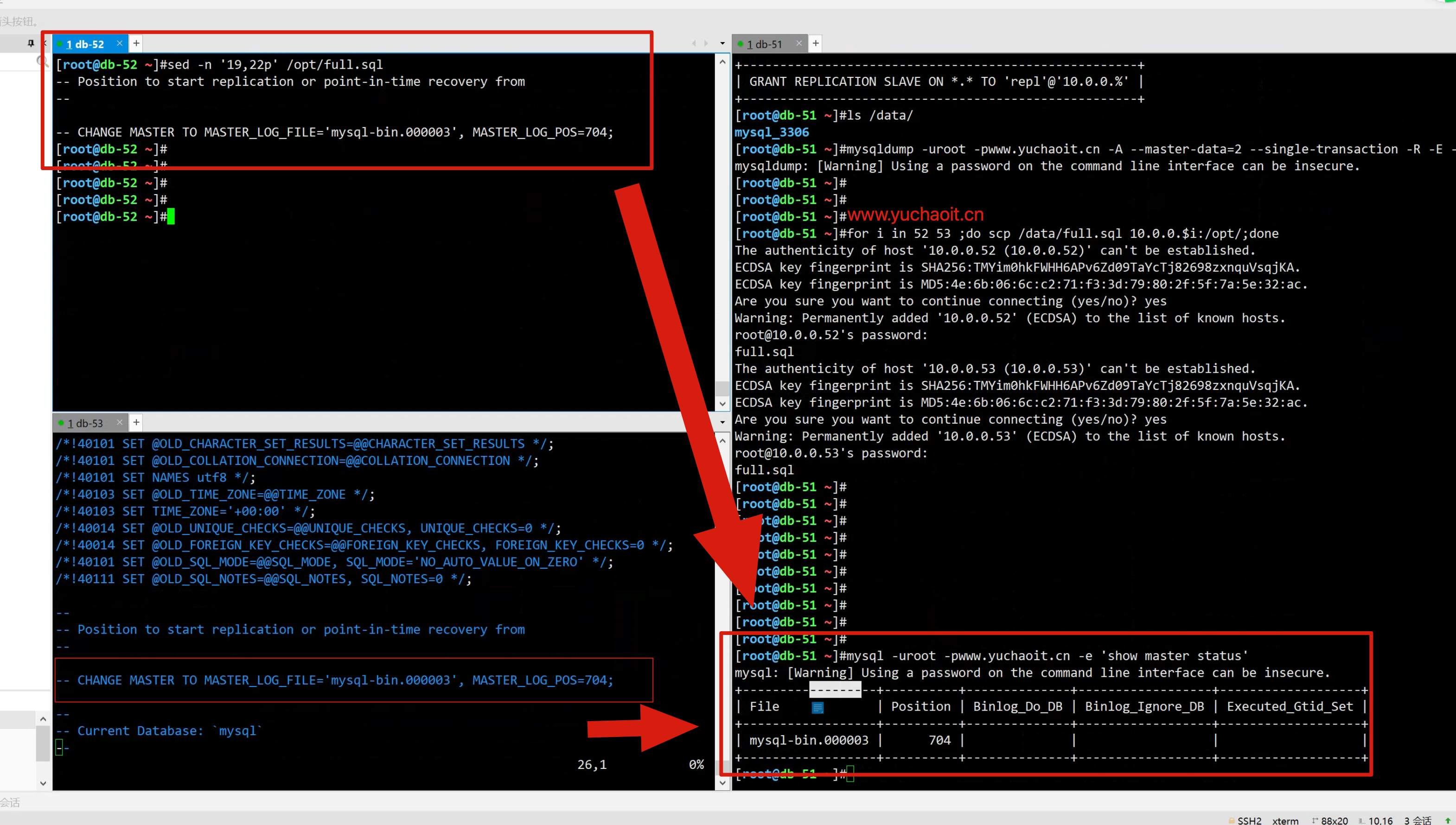Open new tab next to db-52

(136, 43)
